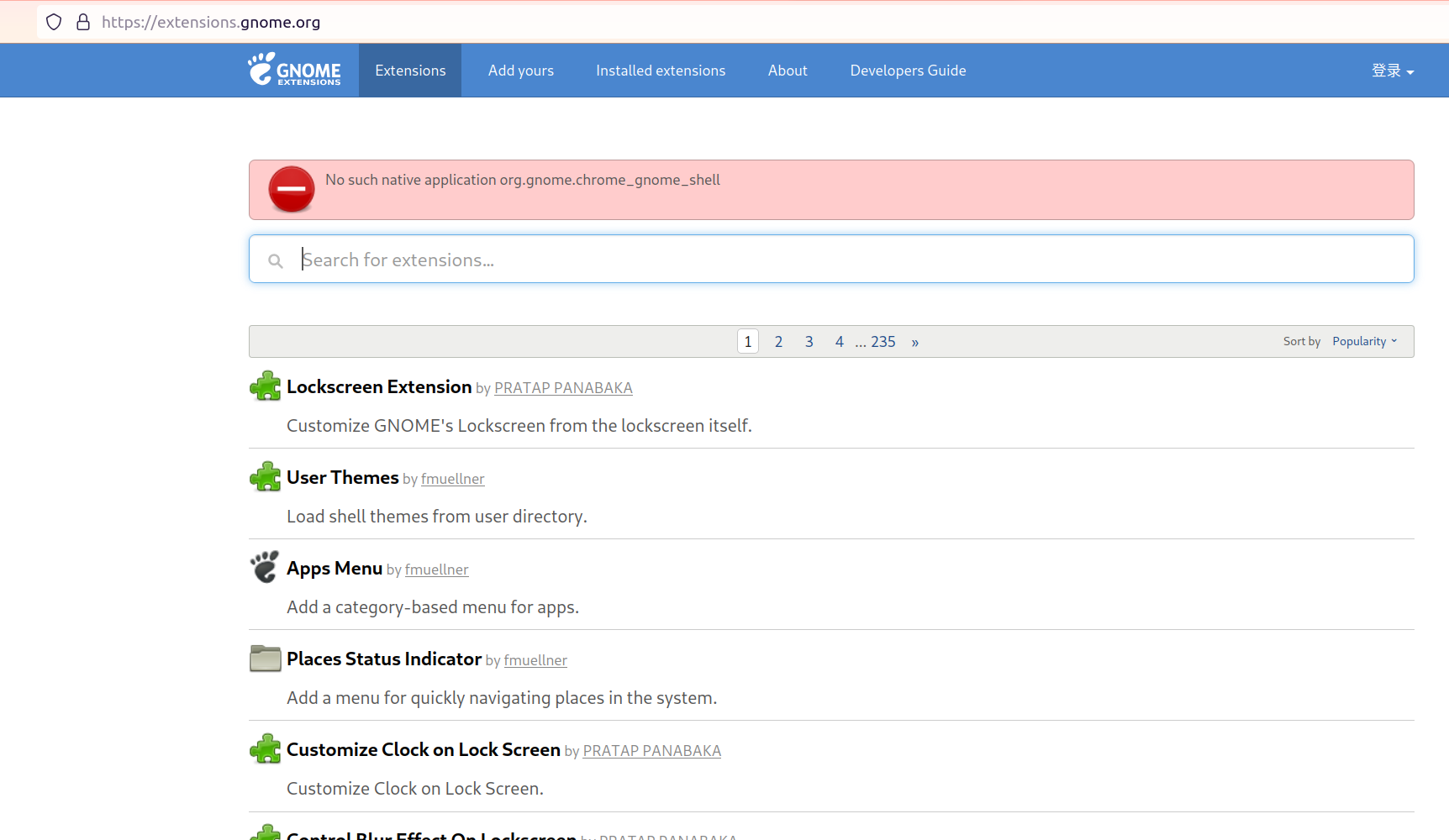Click the 'No such native application' error text
Screen dimensions: 1449x840
[523, 180]
